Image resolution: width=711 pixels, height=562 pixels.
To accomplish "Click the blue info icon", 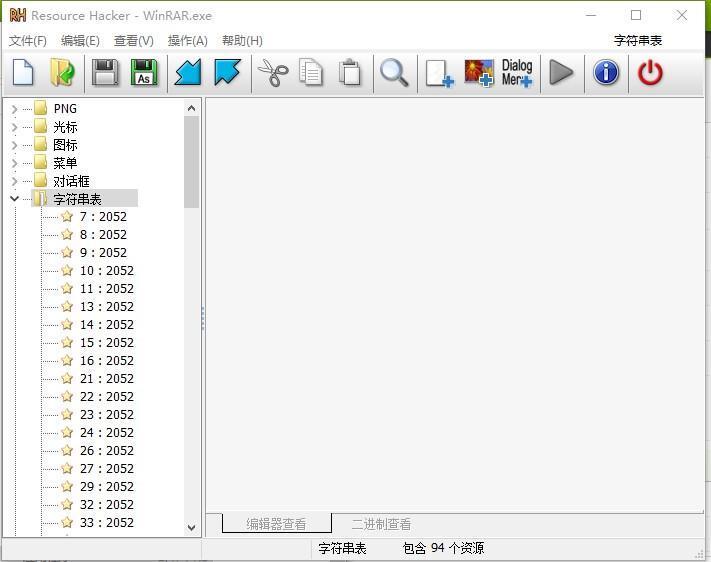I will (606, 73).
